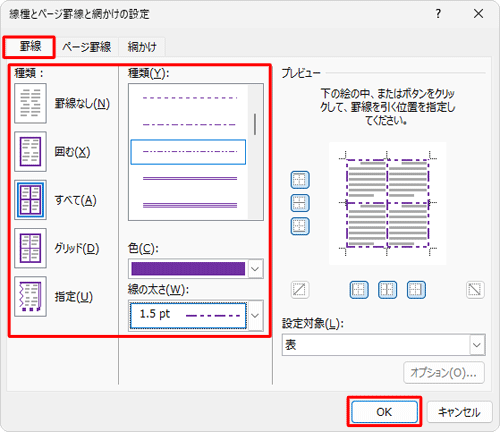The height and width of the screenshot is (432, 500).
Task: Click the オプション(O)... button
Action: pyautogui.click(x=444, y=372)
